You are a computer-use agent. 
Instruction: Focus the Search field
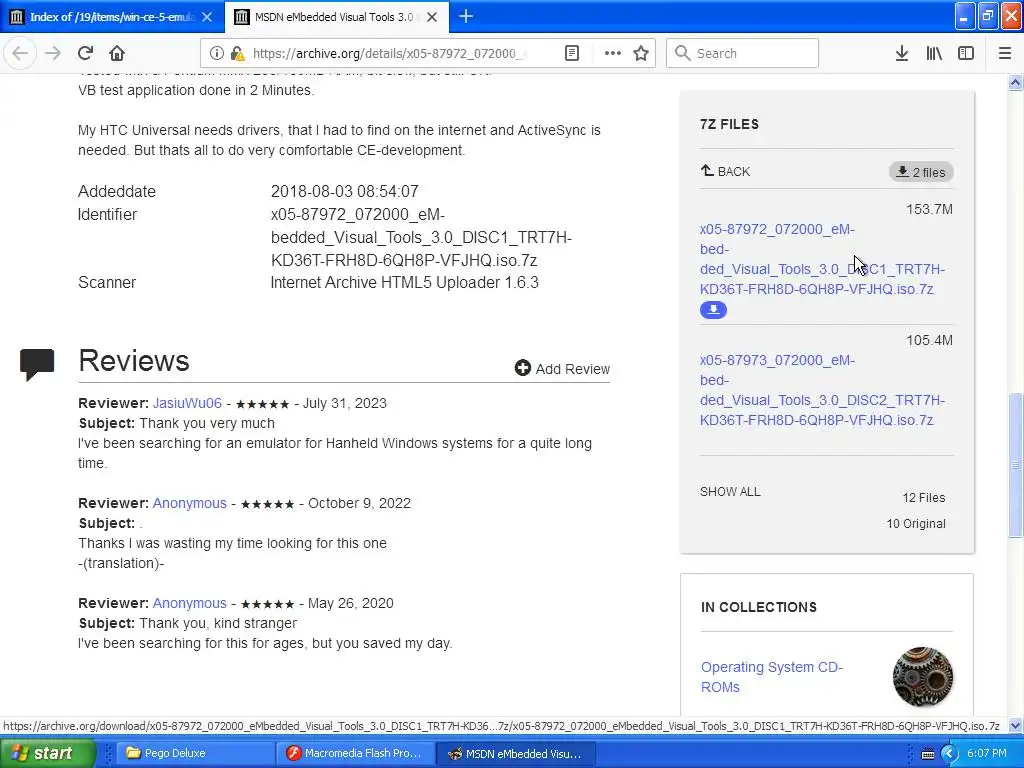pos(743,53)
